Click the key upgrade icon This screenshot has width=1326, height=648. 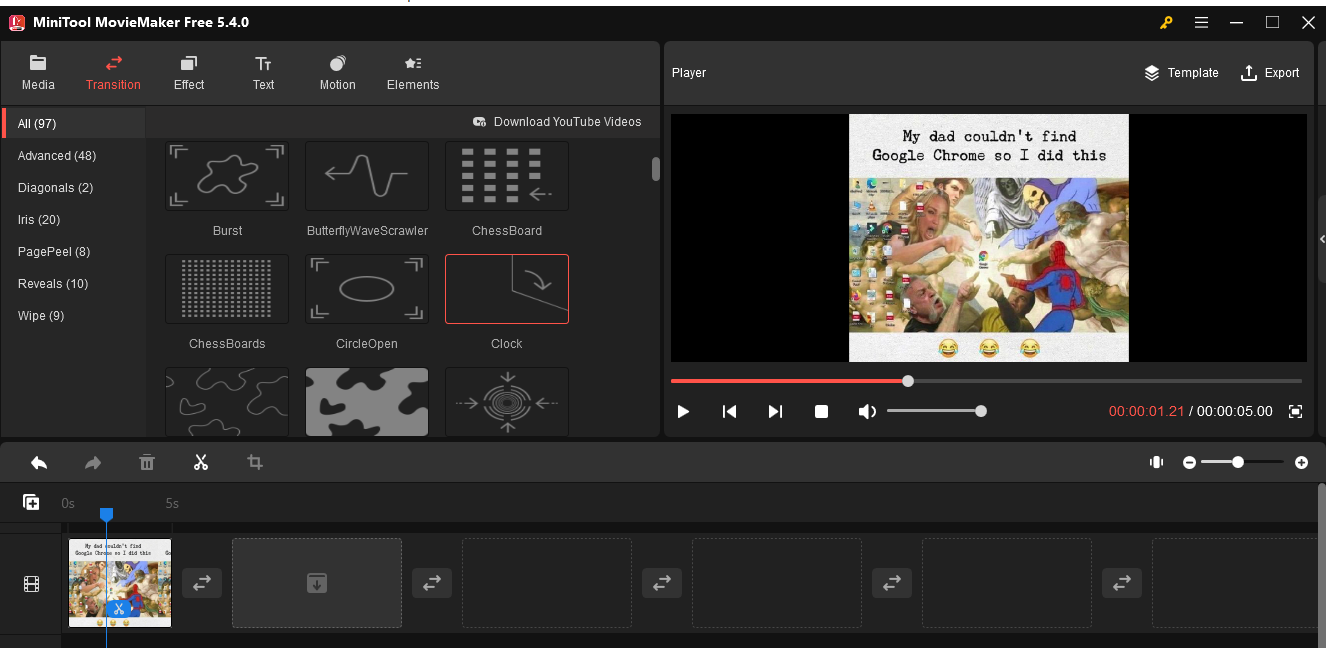[1166, 22]
